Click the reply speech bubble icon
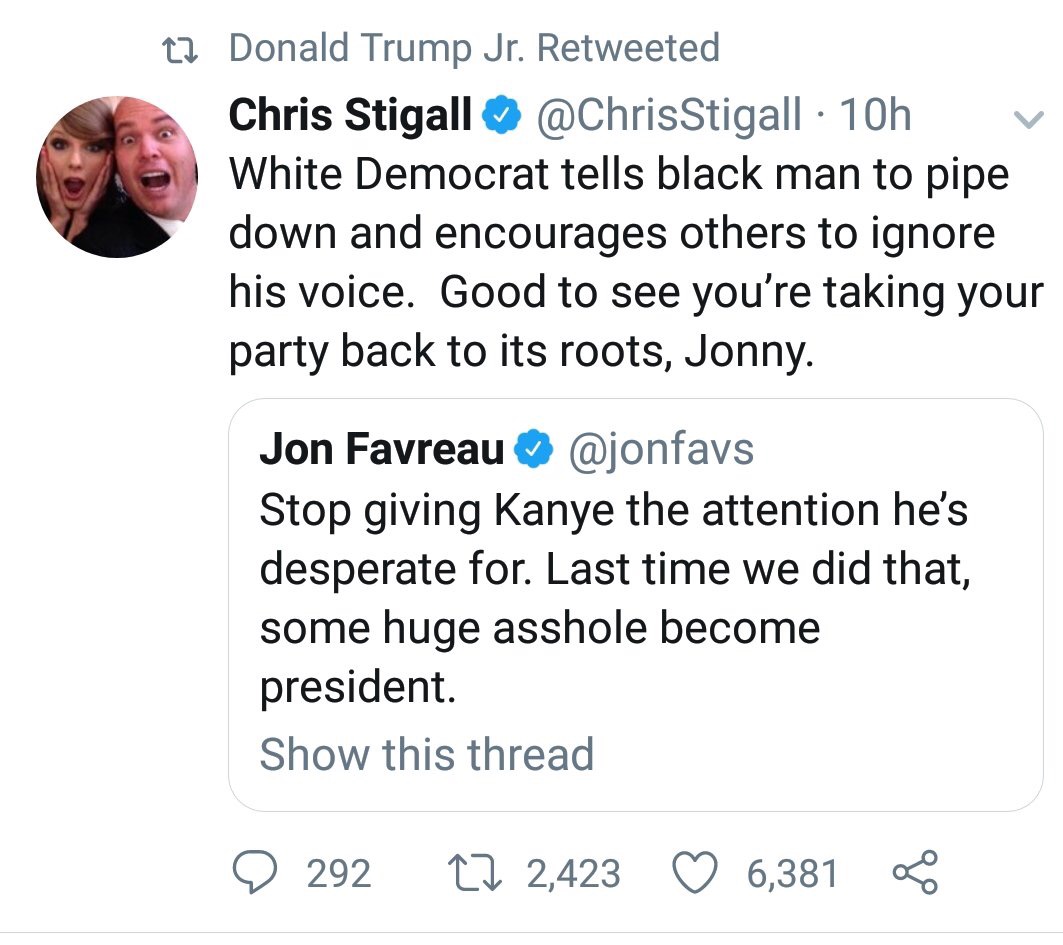This screenshot has width=1063, height=945. click(261, 873)
